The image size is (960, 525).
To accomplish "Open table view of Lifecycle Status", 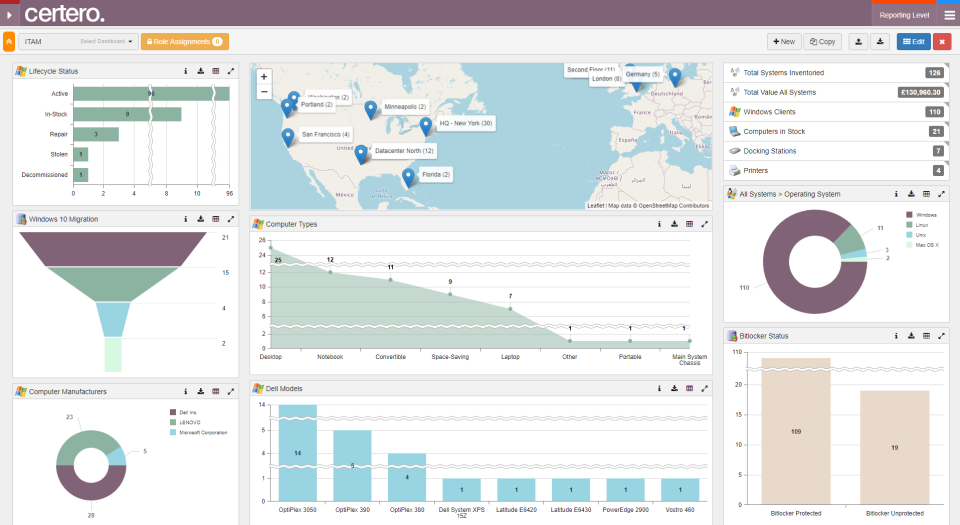I will point(216,71).
